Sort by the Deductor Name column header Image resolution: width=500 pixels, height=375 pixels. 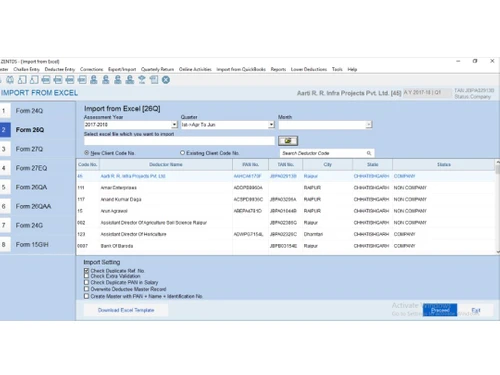pos(166,164)
